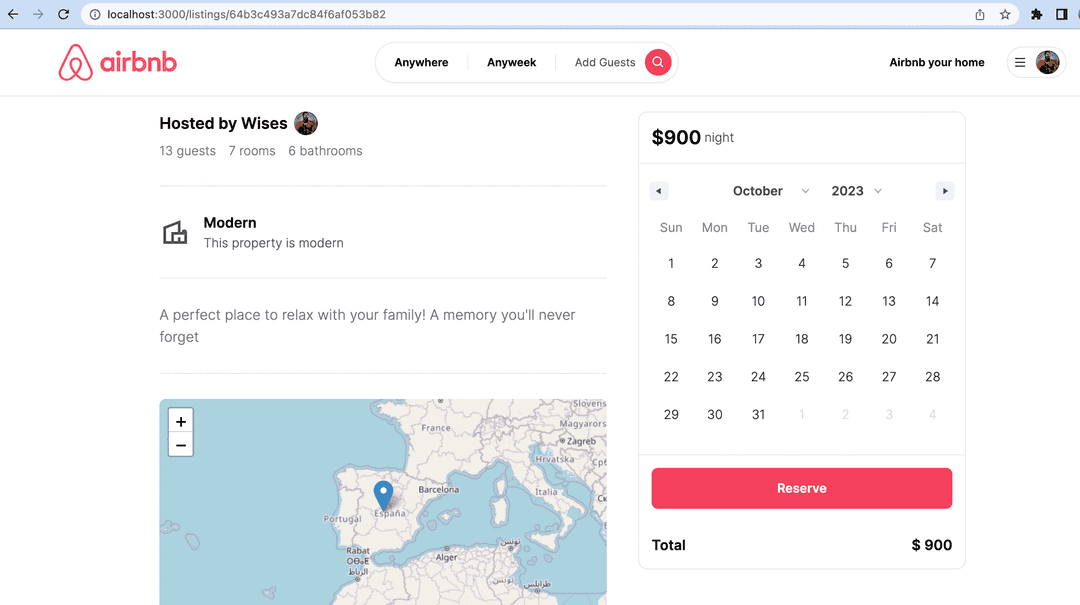Go to previous calendar month
Viewport: 1080px width, 605px height.
[x=658, y=191]
